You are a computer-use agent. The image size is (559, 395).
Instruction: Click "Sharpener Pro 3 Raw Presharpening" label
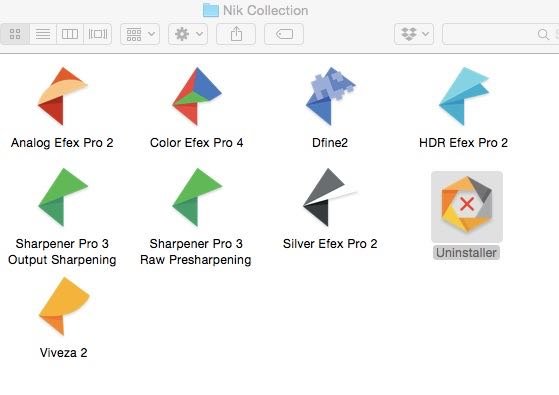[196, 252]
